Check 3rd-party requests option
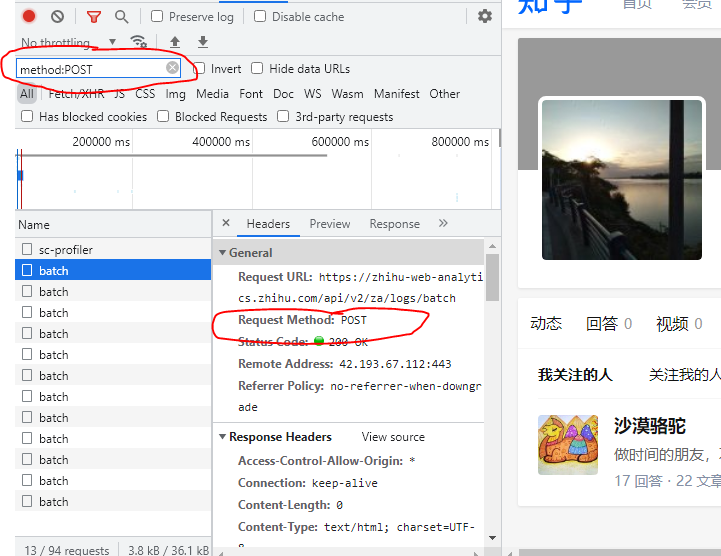Viewport: 721px width, 556px height. pyautogui.click(x=283, y=116)
